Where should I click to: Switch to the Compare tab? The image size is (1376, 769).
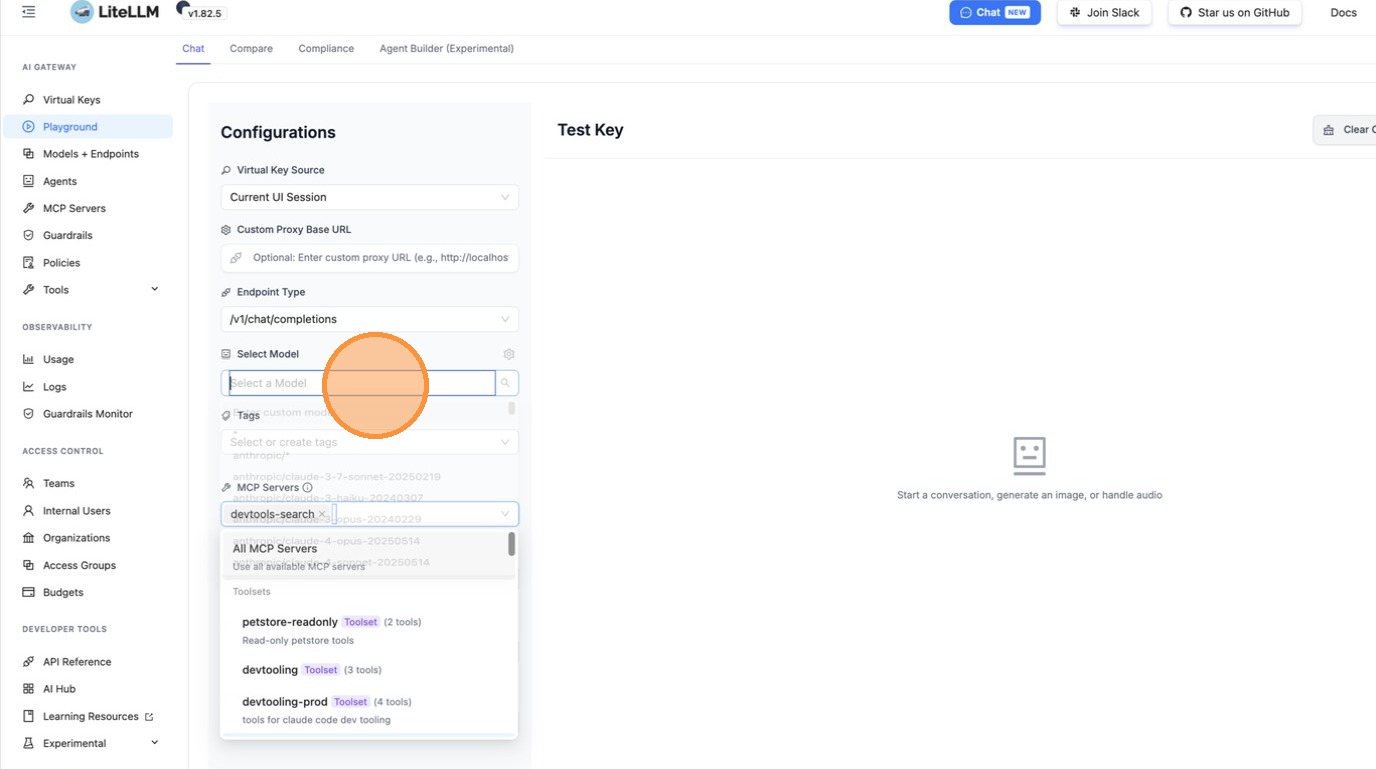(x=251, y=48)
